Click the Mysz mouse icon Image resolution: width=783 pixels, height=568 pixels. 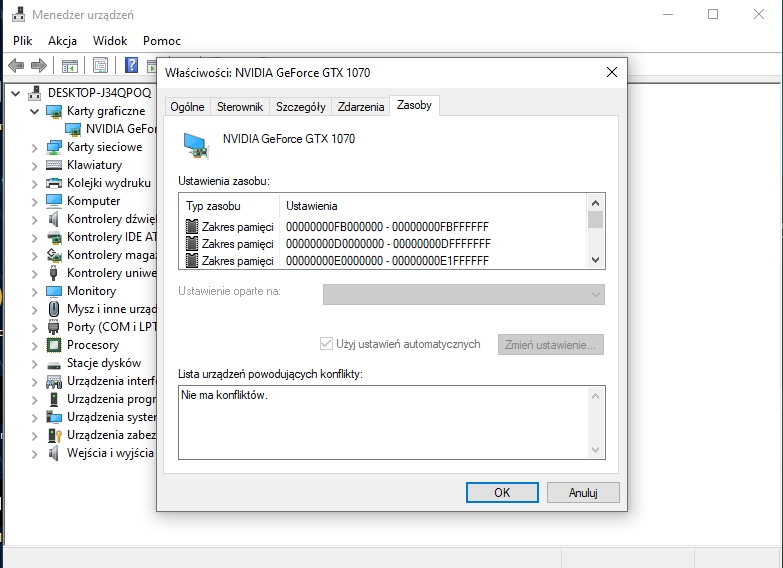(x=53, y=309)
